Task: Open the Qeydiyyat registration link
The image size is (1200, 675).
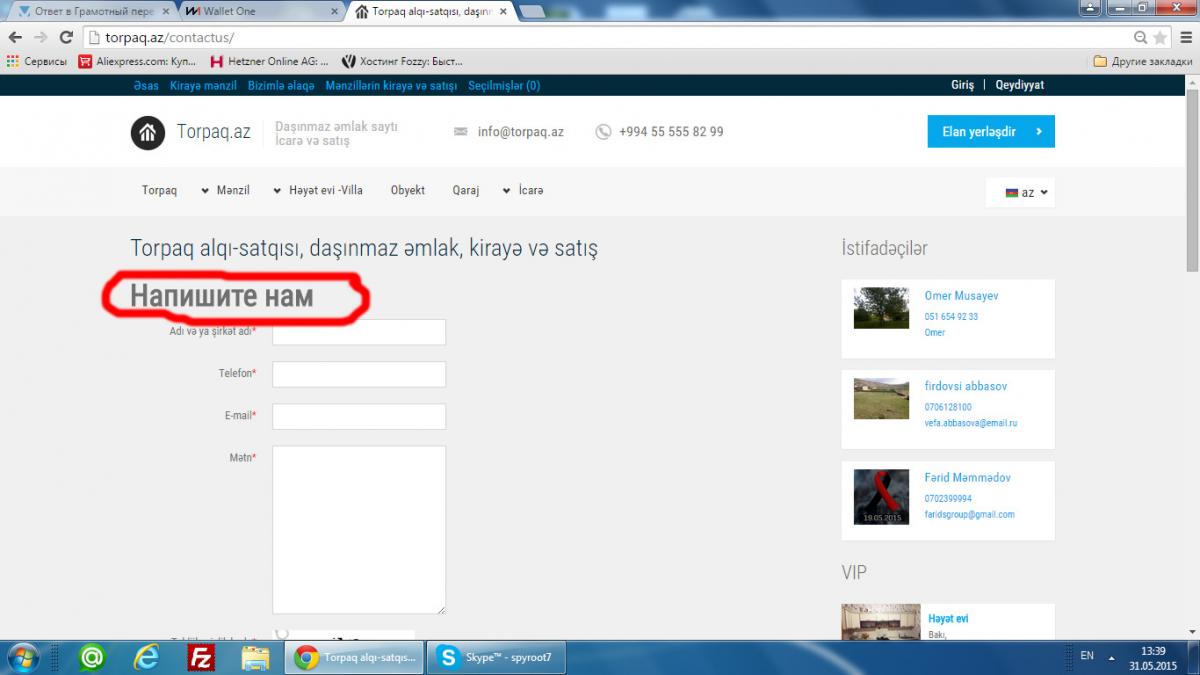Action: [1019, 85]
